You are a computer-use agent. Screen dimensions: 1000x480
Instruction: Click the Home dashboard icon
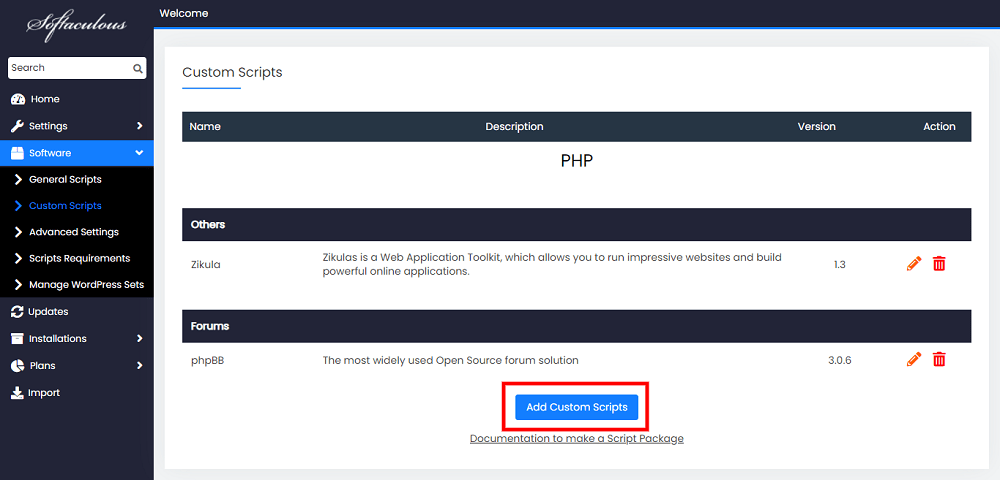(18, 99)
